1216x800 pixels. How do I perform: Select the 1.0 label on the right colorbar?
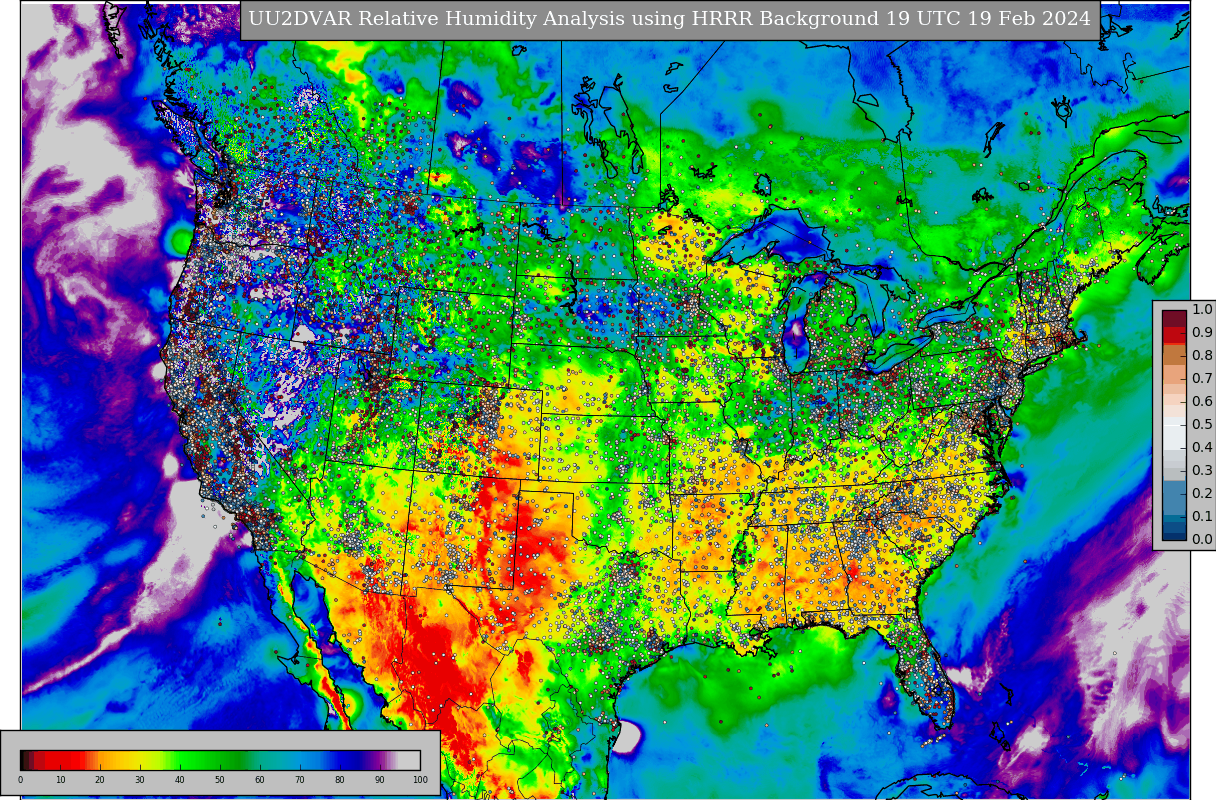tap(1202, 310)
